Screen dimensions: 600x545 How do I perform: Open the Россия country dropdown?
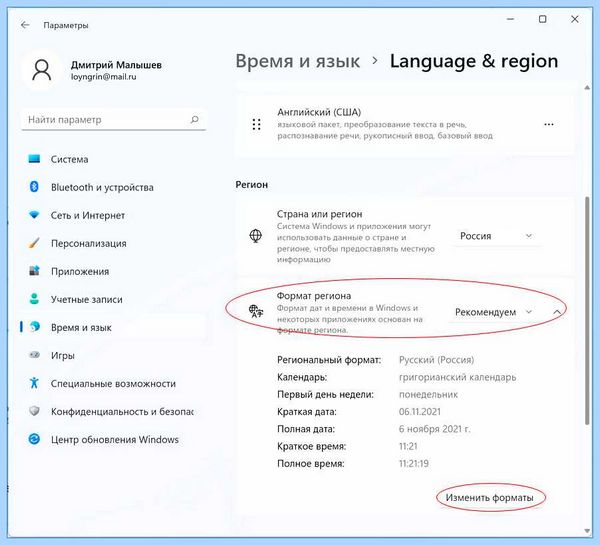click(496, 236)
